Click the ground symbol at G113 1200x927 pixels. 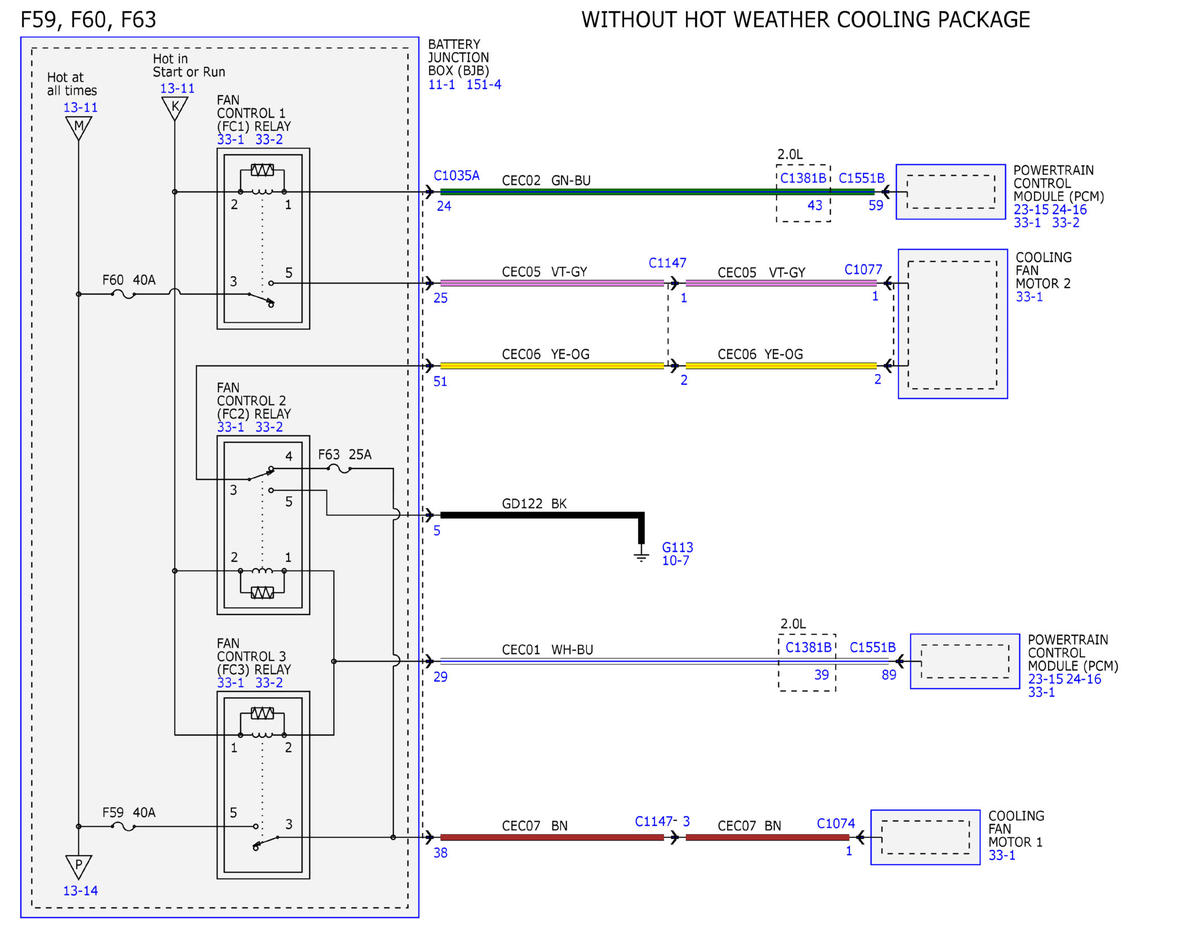642,555
